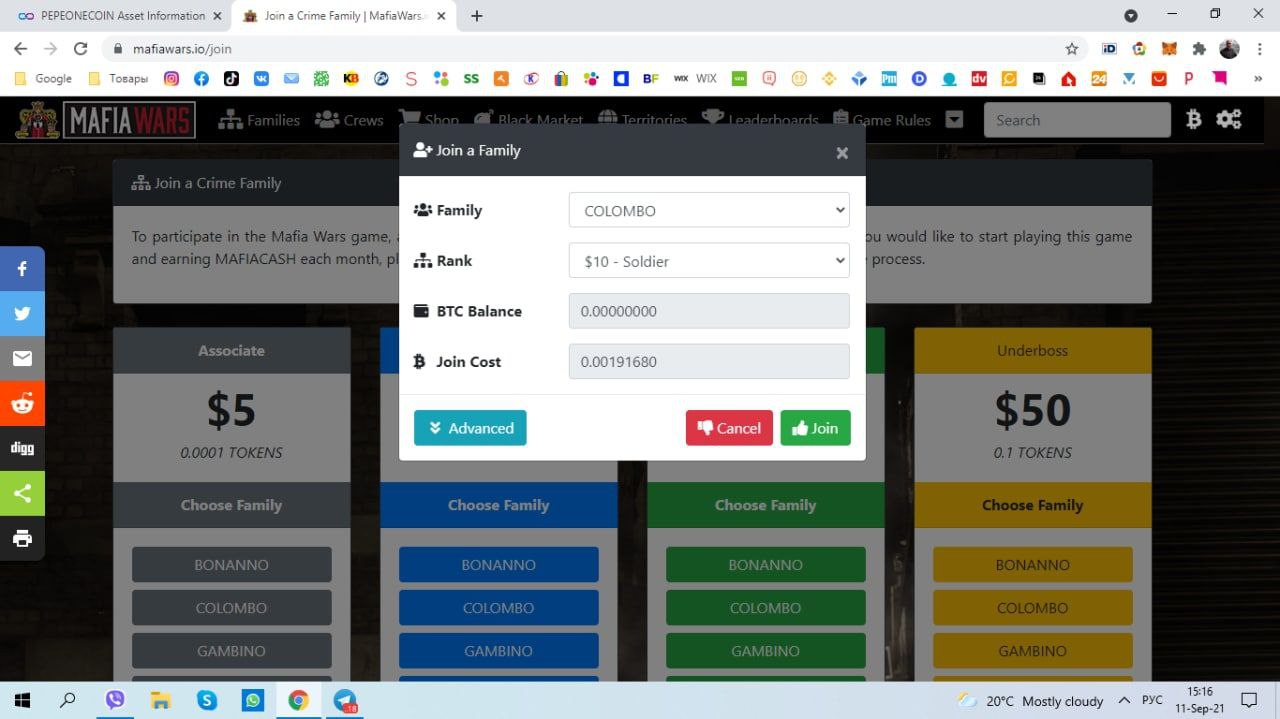Viewport: 1280px width, 719px height.
Task: Open a new browser tab
Action: point(477,16)
